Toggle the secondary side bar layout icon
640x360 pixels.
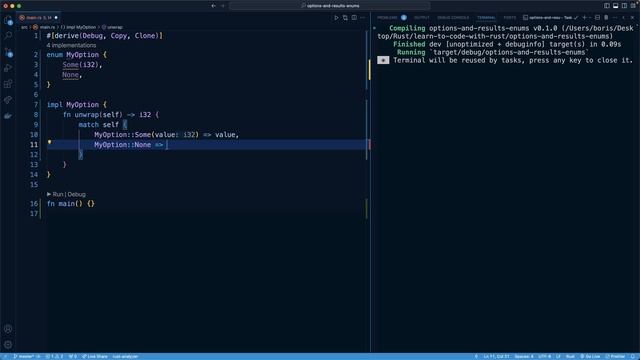624,6
